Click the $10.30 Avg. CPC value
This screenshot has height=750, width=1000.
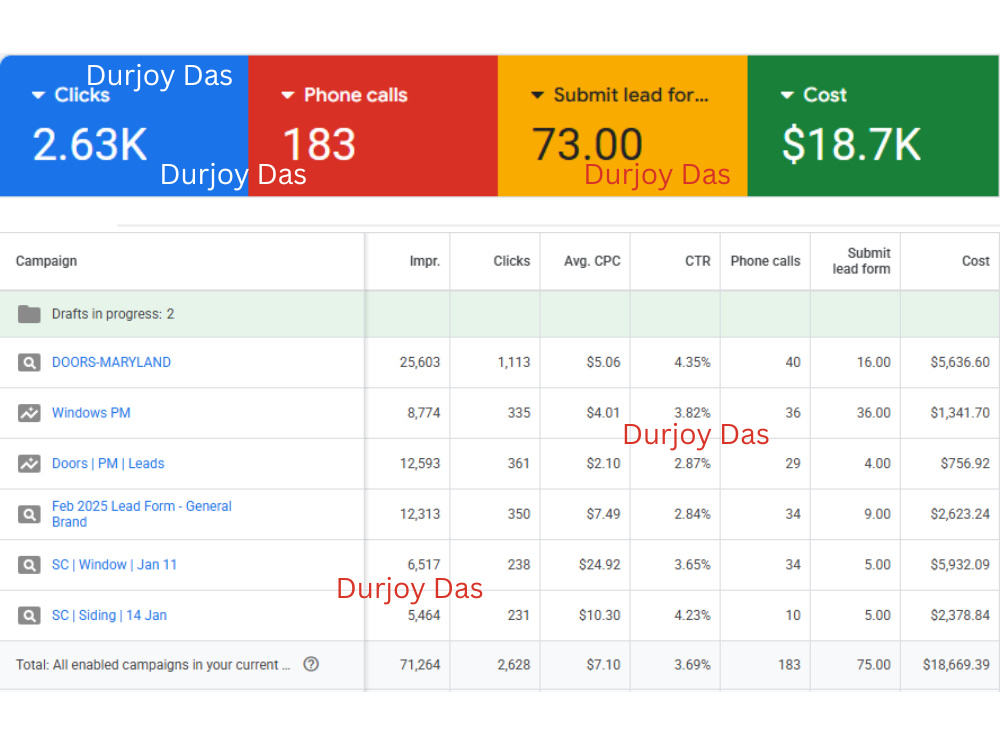click(599, 615)
